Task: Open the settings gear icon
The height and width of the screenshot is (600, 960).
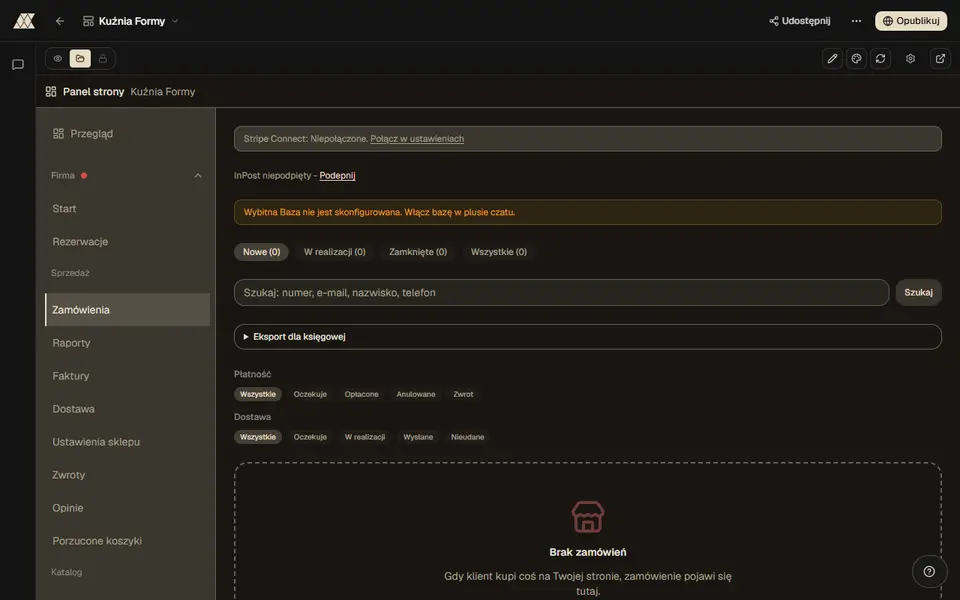Action: click(910, 59)
